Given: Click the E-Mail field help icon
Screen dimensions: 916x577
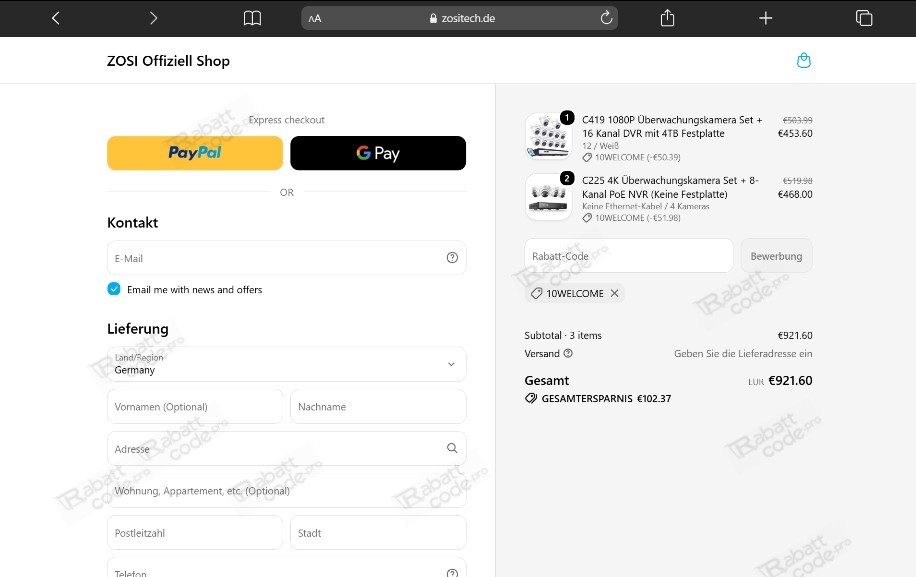Looking at the screenshot, I should point(452,258).
